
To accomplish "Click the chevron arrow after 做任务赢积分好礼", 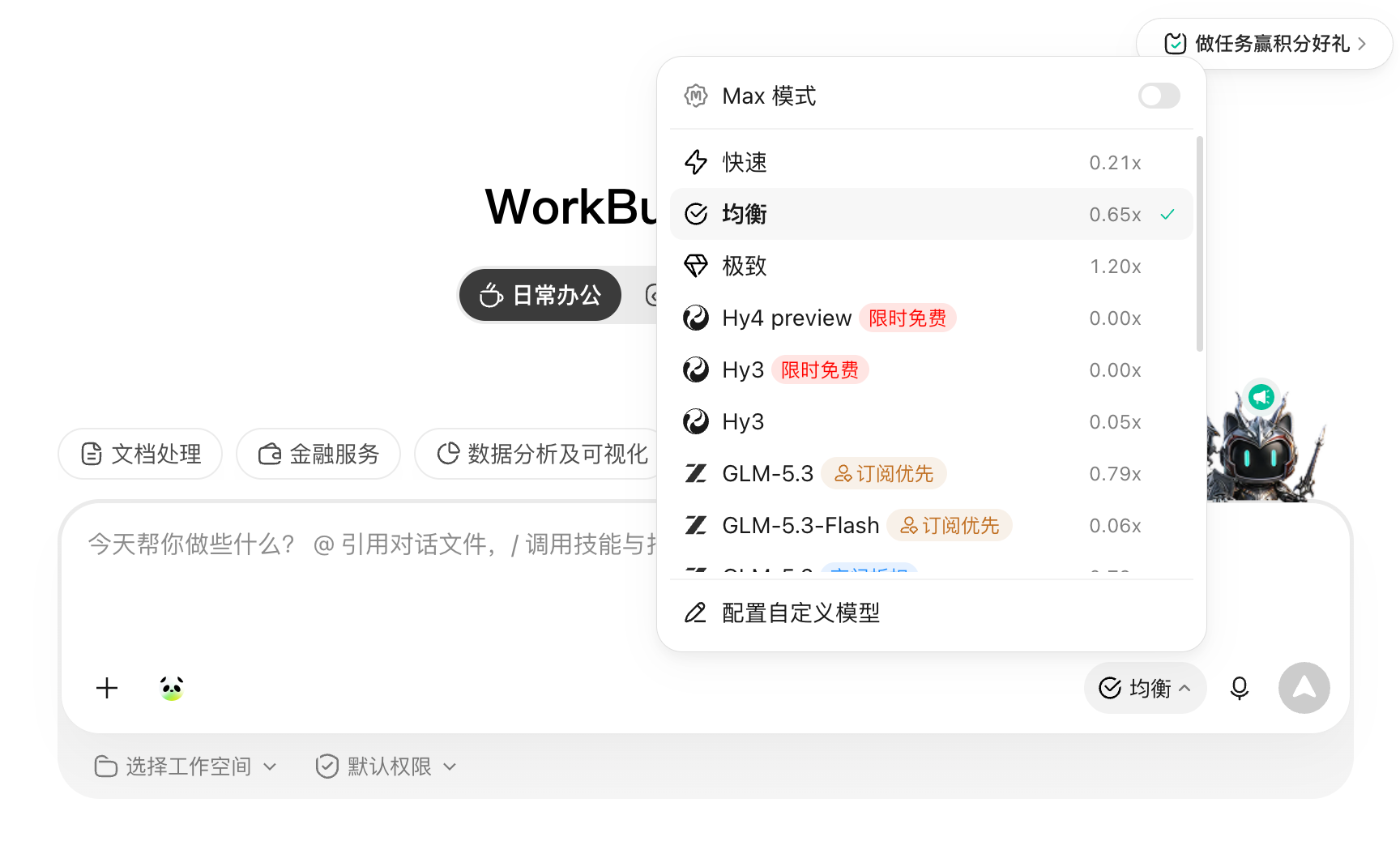I will 1363,44.
